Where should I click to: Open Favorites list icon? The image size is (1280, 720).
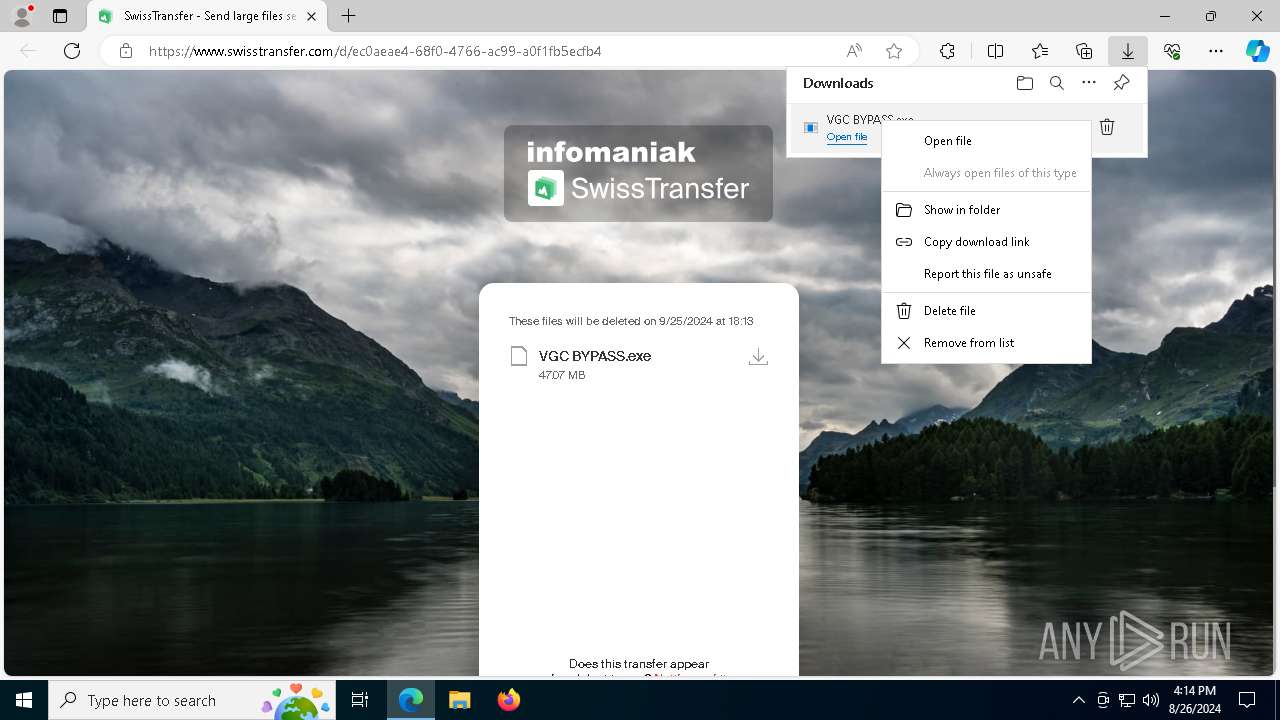click(x=1040, y=51)
